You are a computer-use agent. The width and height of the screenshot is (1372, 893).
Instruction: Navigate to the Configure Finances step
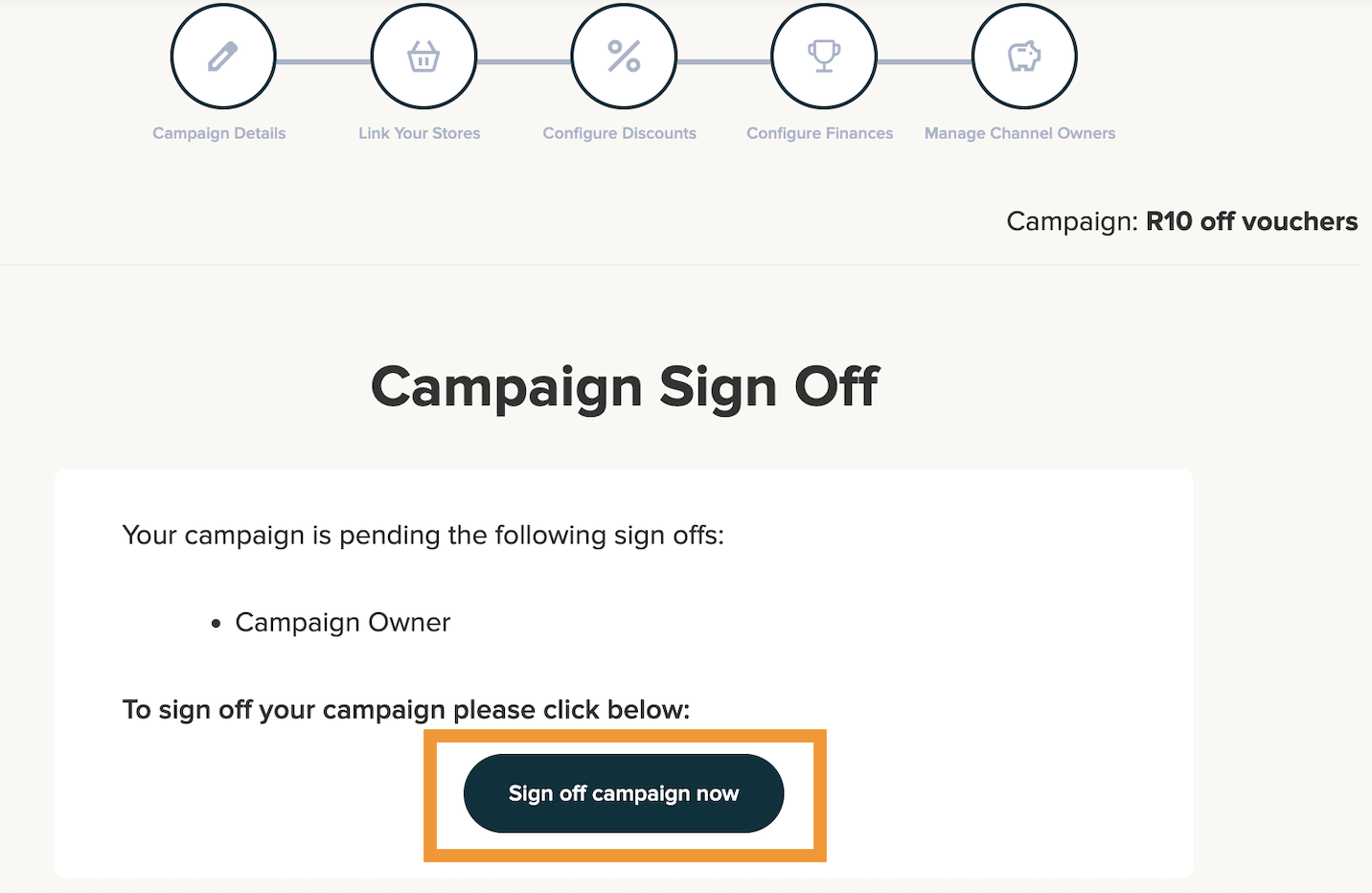[x=819, y=133]
